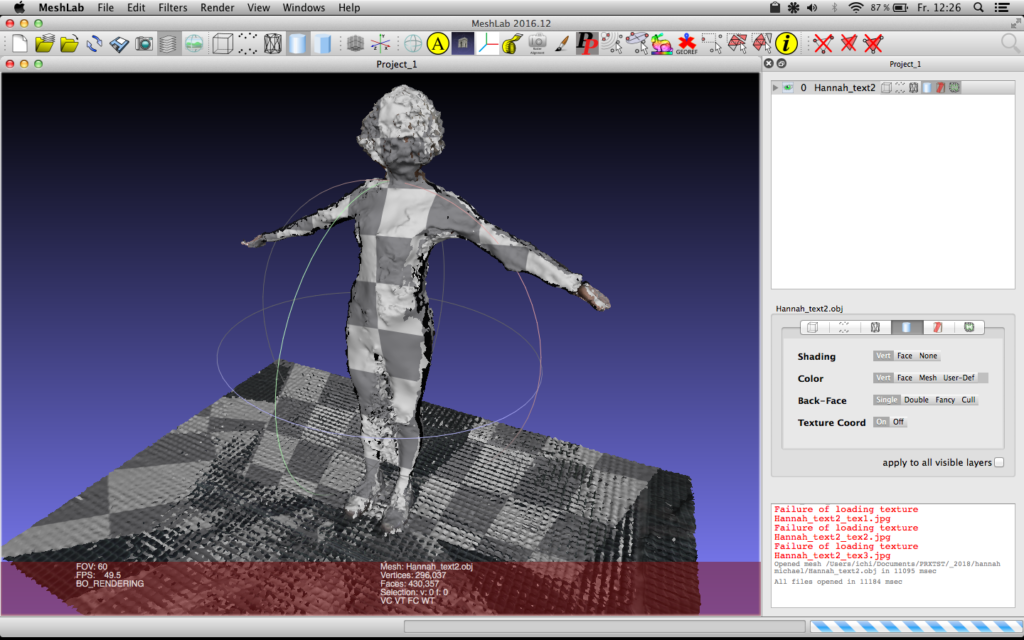Take a snapshot with the camera icon

point(142,43)
